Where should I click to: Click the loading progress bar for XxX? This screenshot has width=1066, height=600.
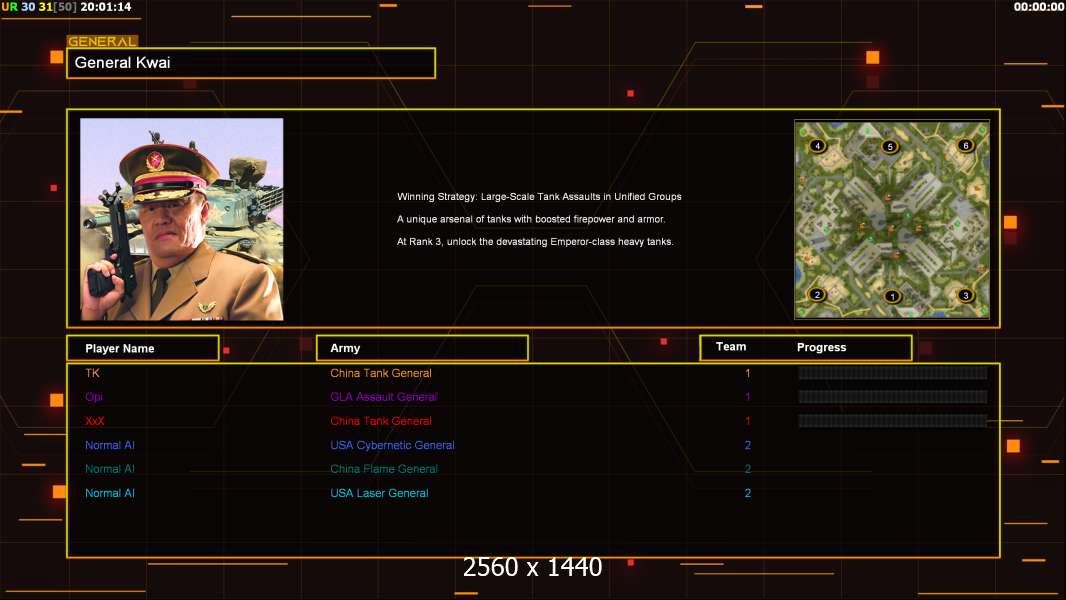[x=892, y=421]
